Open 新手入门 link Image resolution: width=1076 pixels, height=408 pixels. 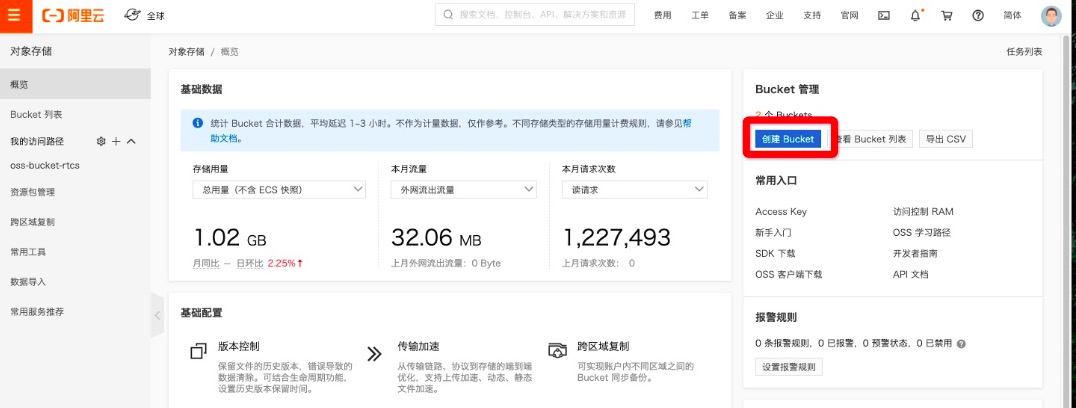(773, 233)
